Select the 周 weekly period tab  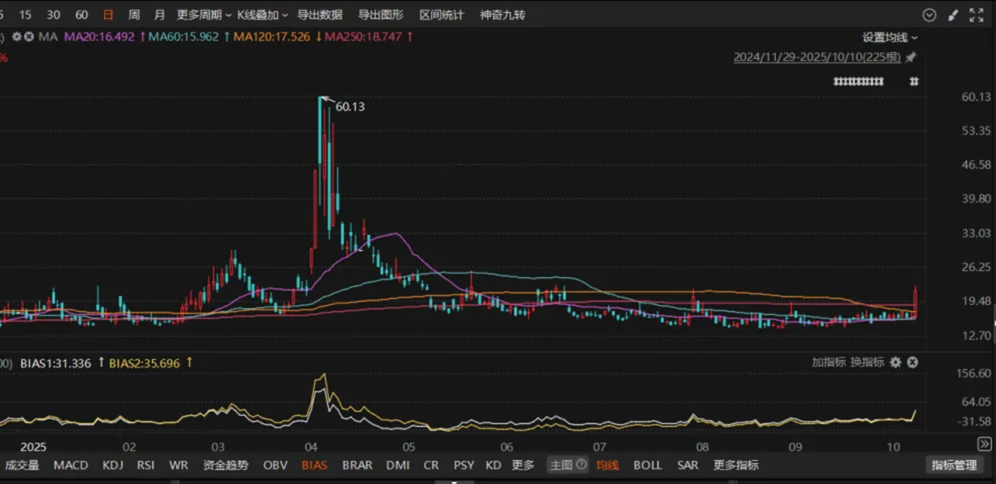[134, 15]
